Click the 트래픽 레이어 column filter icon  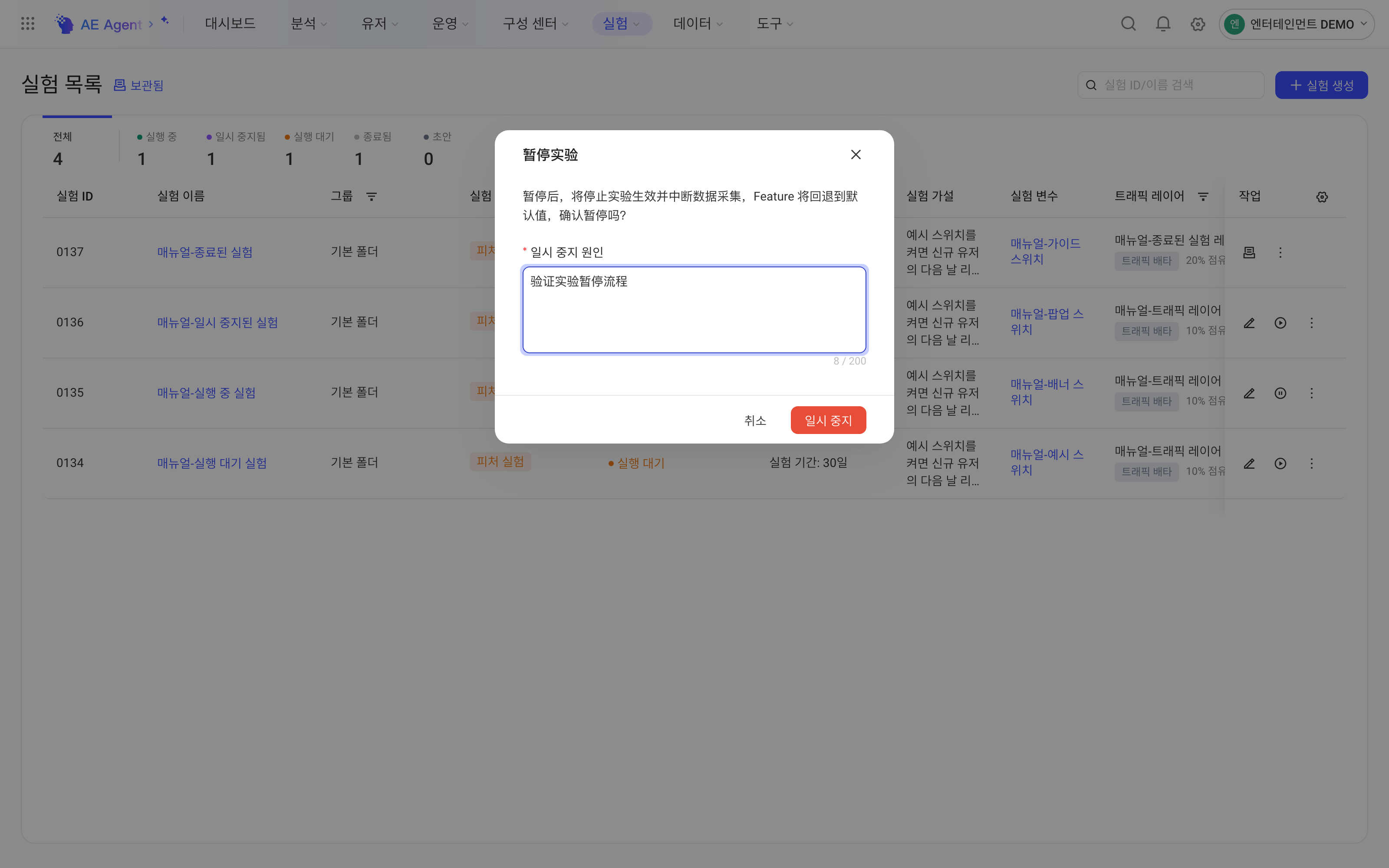[1203, 196]
